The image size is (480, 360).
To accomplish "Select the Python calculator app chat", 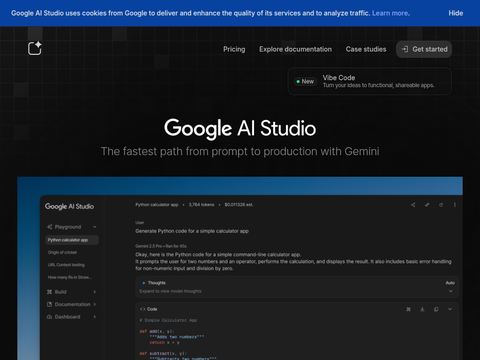I will click(x=72, y=240).
